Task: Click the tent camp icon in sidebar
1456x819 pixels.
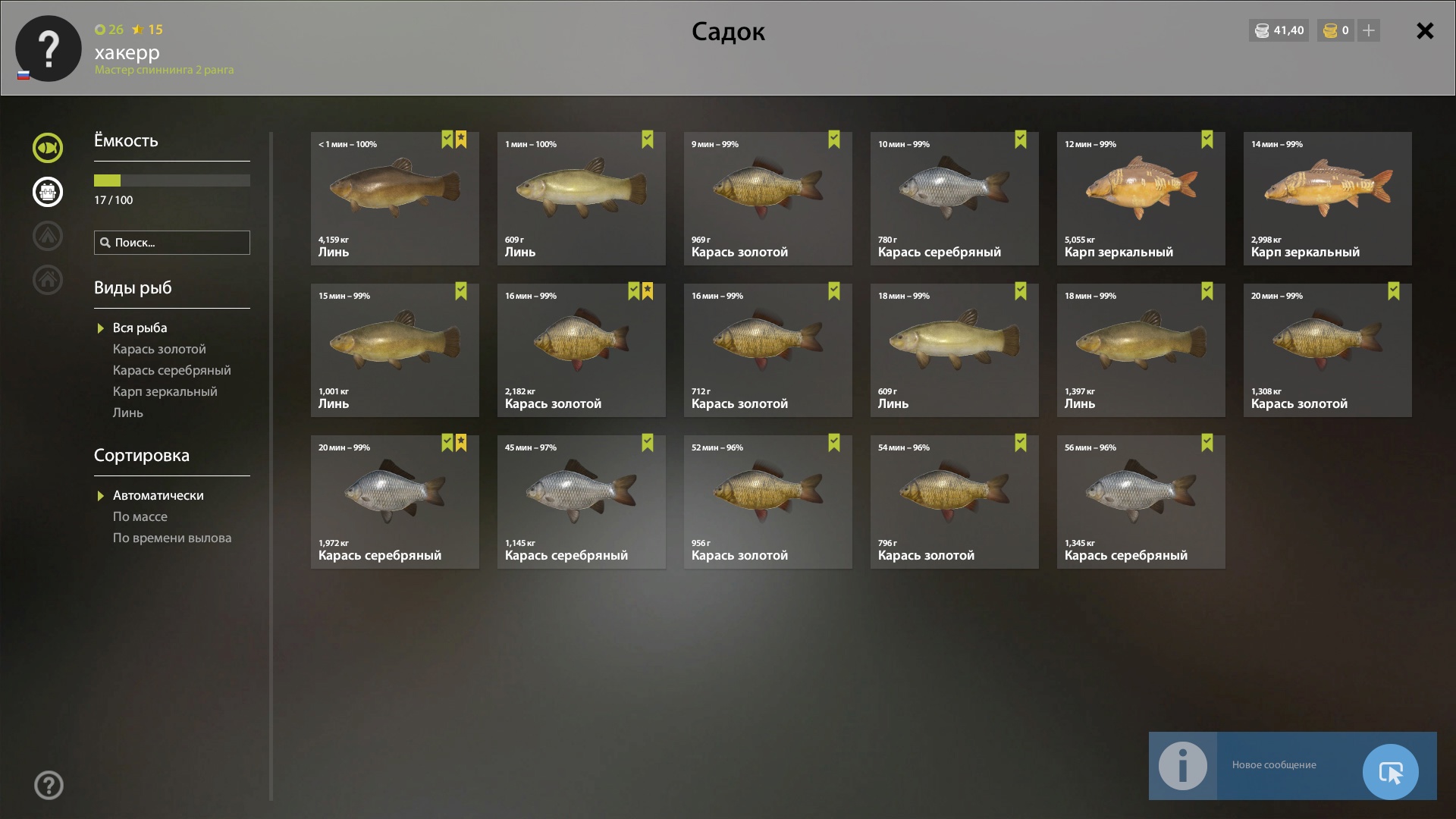Action: click(47, 236)
